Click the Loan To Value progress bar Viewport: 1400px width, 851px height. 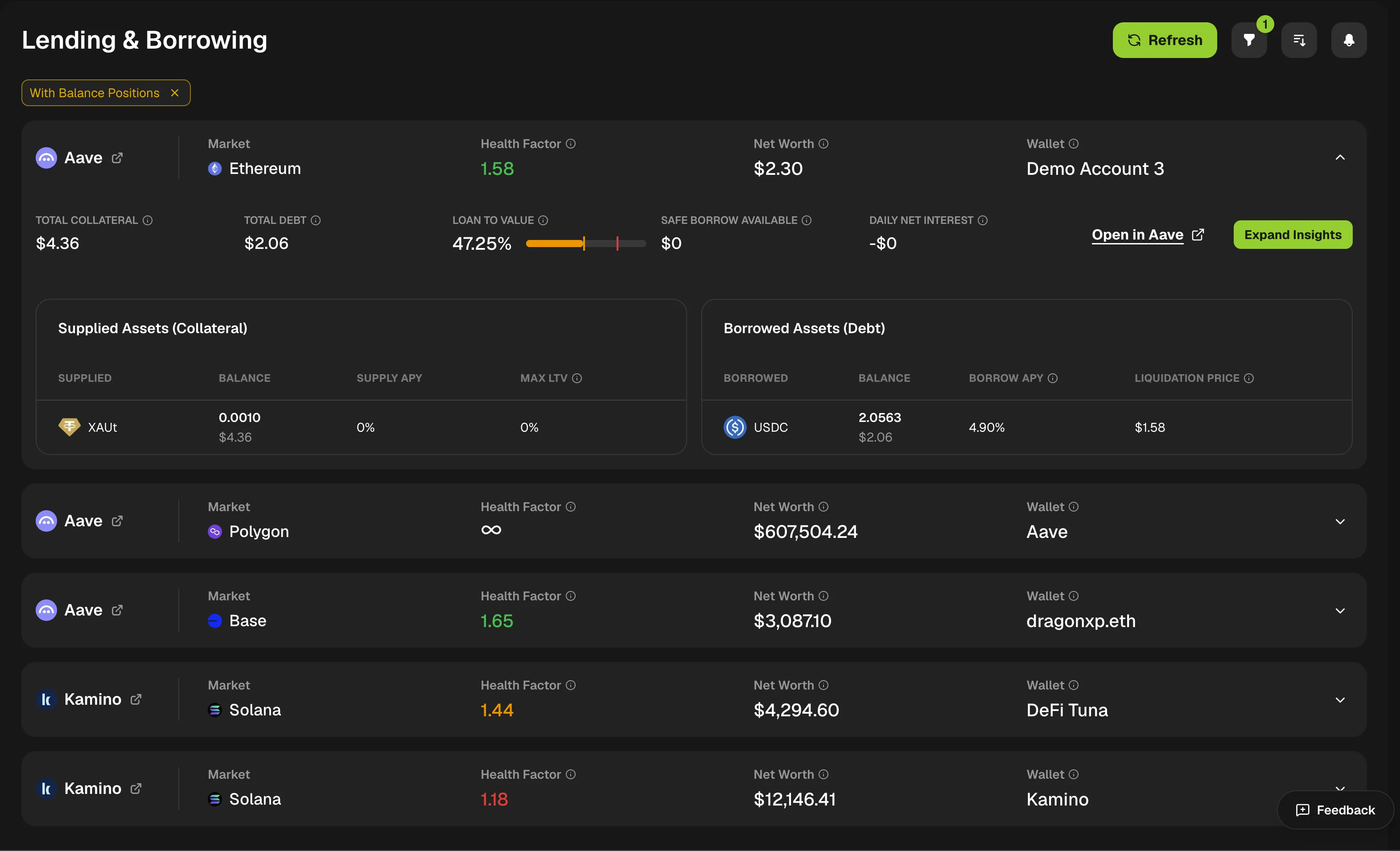pyautogui.click(x=586, y=244)
